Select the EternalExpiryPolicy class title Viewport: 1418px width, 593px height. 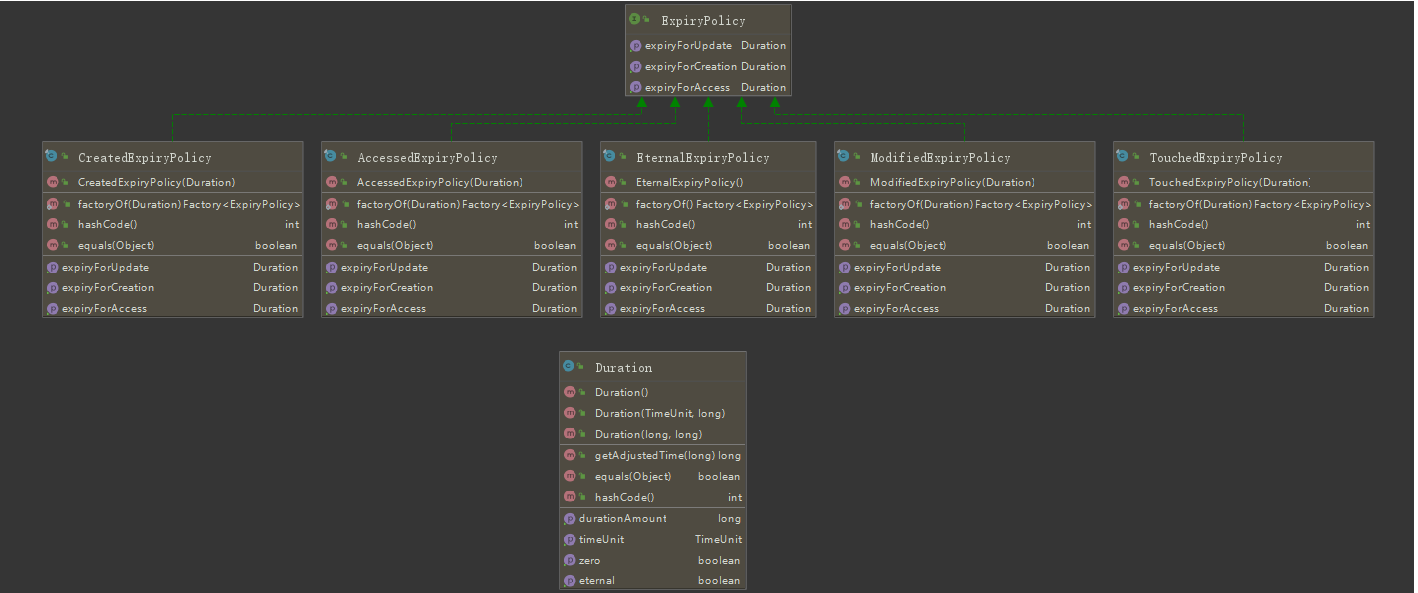pyautogui.click(x=702, y=158)
